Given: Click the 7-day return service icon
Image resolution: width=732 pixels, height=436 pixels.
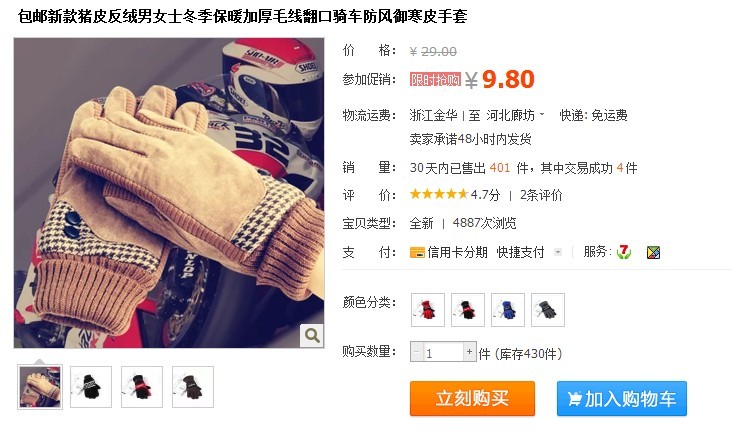Looking at the screenshot, I should (624, 252).
